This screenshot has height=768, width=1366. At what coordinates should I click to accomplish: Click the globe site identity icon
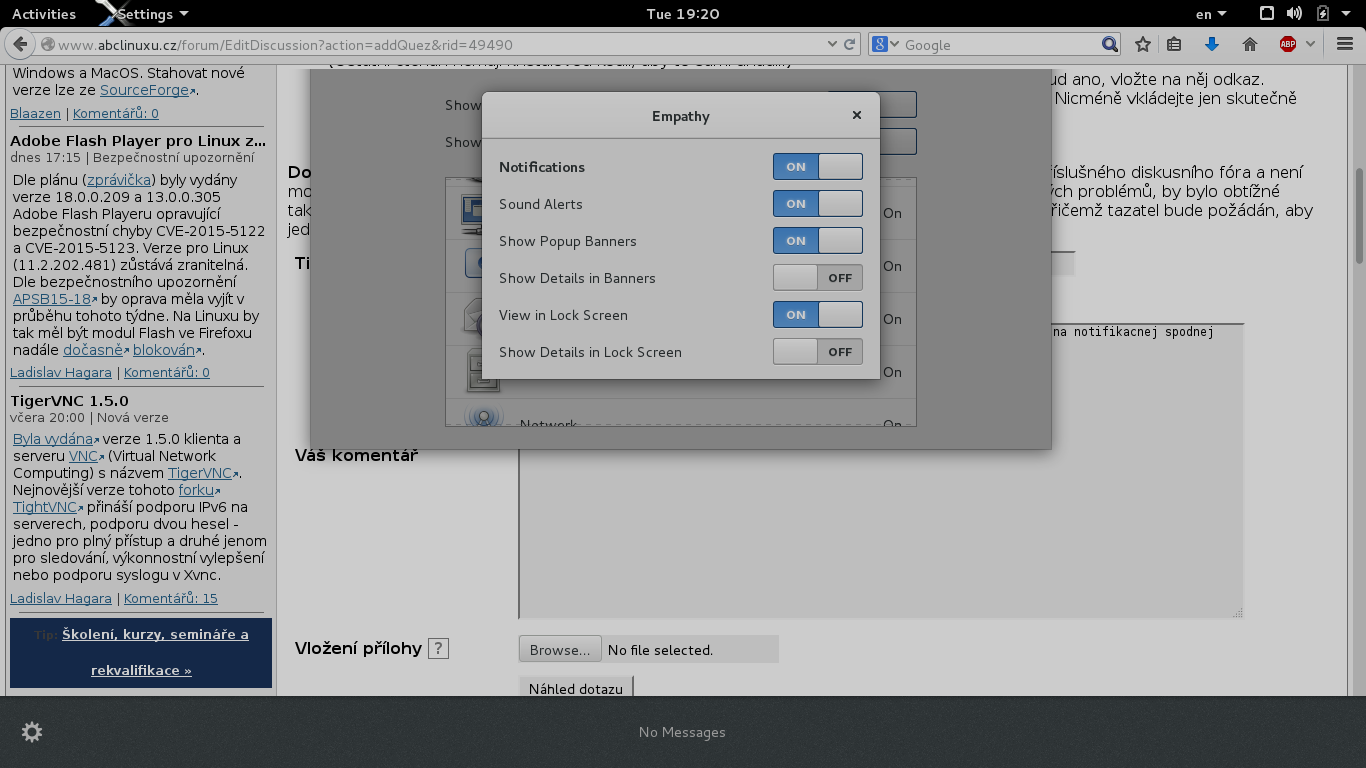click(47, 44)
